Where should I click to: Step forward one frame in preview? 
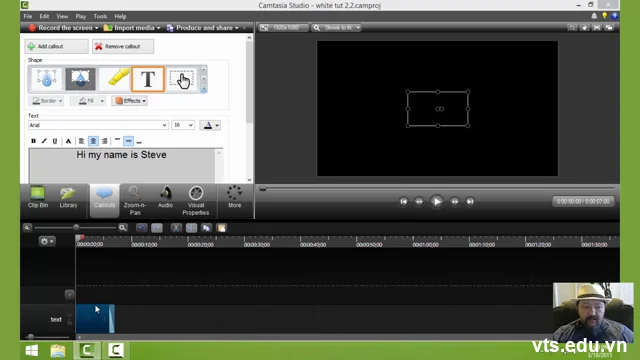point(454,201)
